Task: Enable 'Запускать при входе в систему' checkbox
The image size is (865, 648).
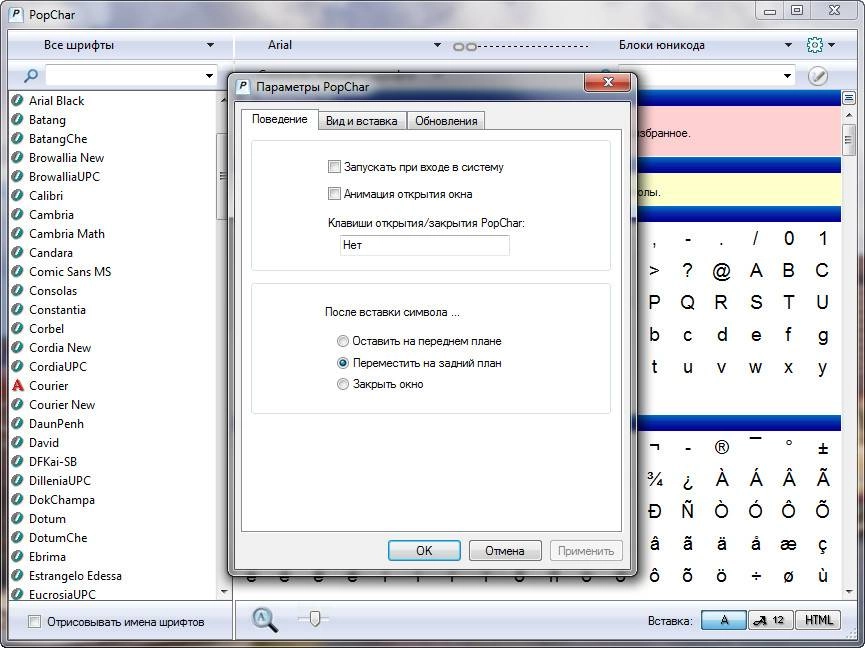Action: click(x=334, y=167)
